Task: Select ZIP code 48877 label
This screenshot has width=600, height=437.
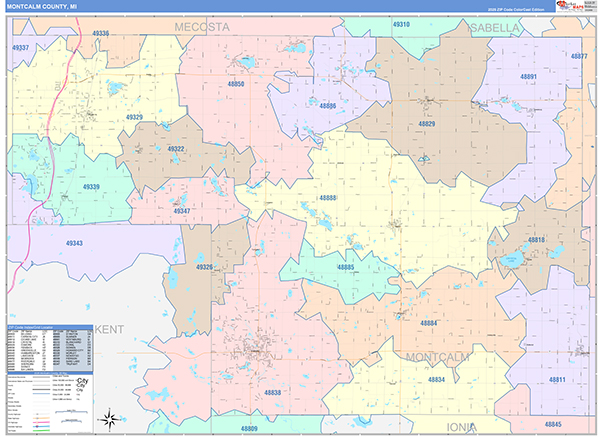Action: click(579, 56)
